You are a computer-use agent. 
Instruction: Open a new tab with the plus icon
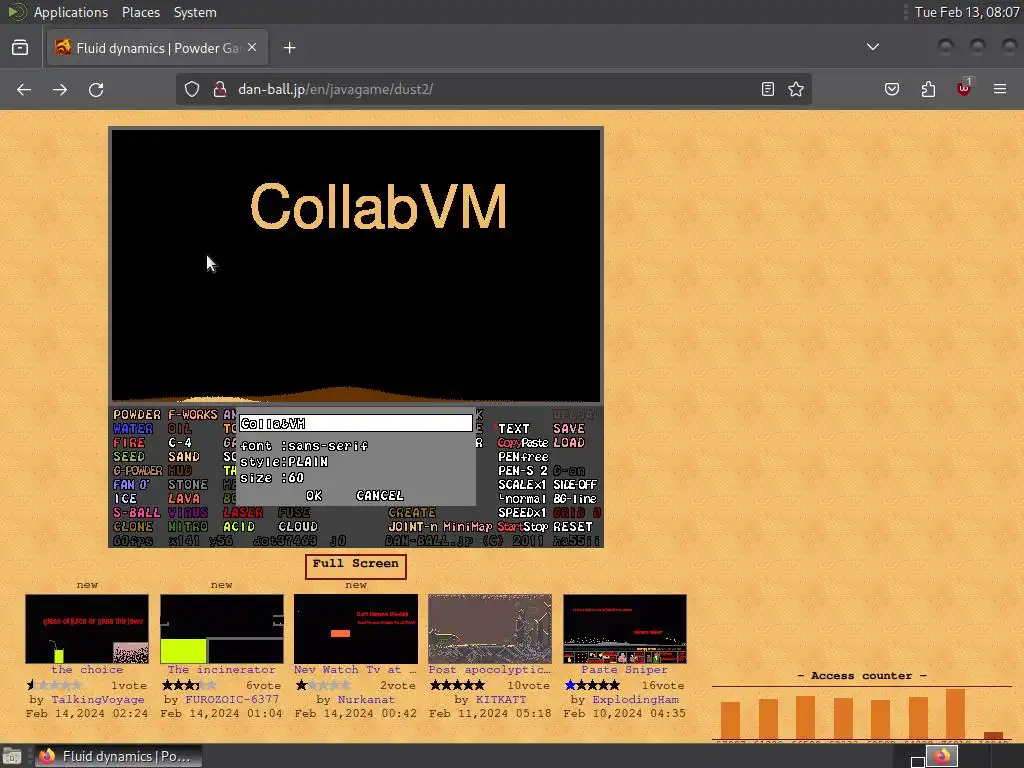[289, 48]
